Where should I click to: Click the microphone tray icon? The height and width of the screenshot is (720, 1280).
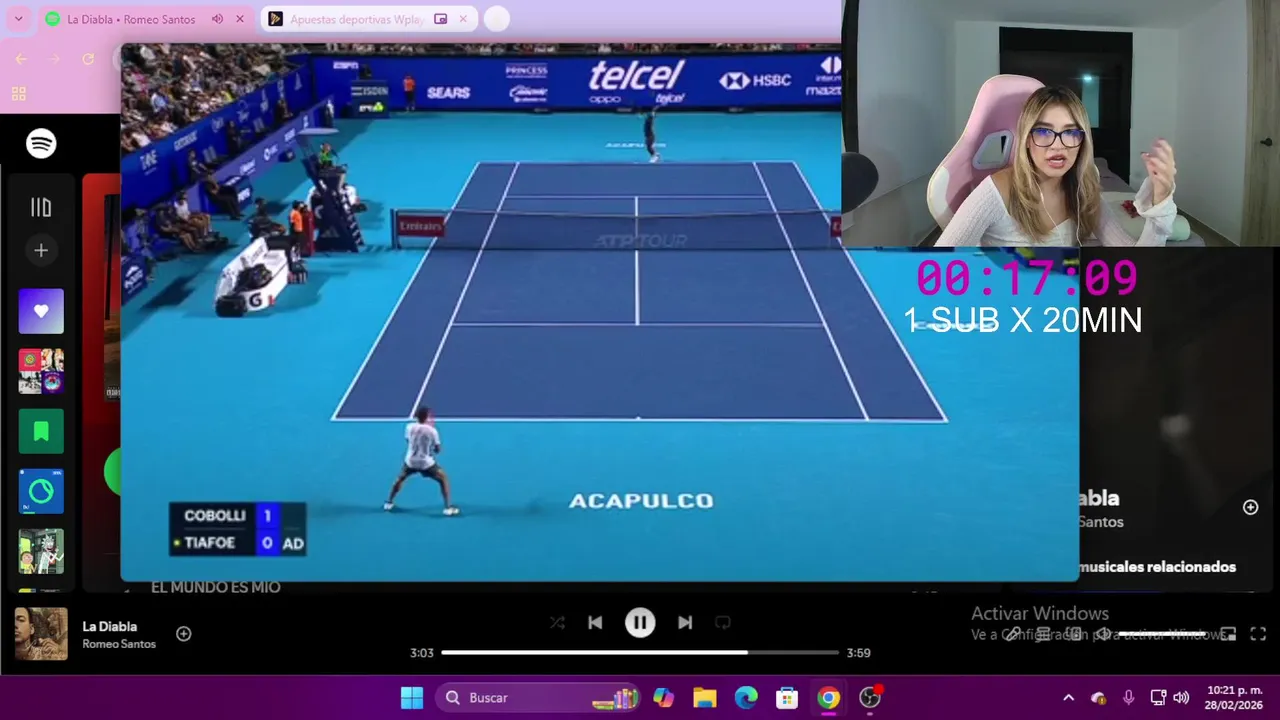(1128, 698)
